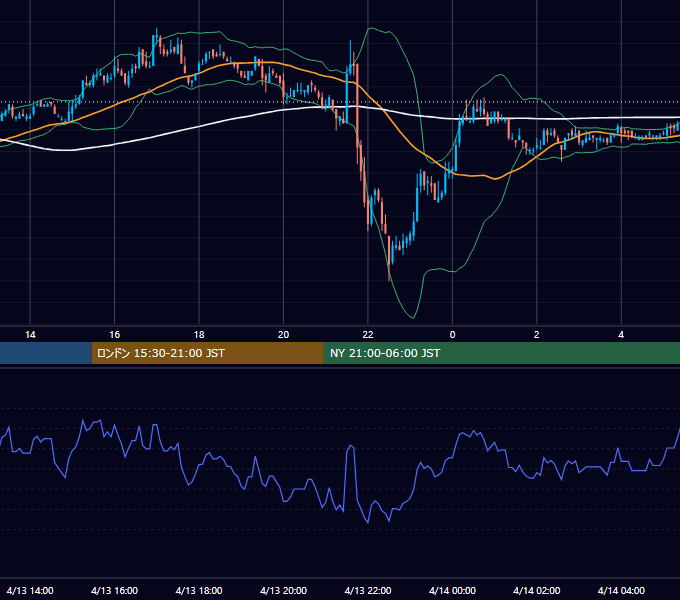Click the 20 hour label on the price chart
Viewport: 680px width, 600px height.
pos(283,335)
